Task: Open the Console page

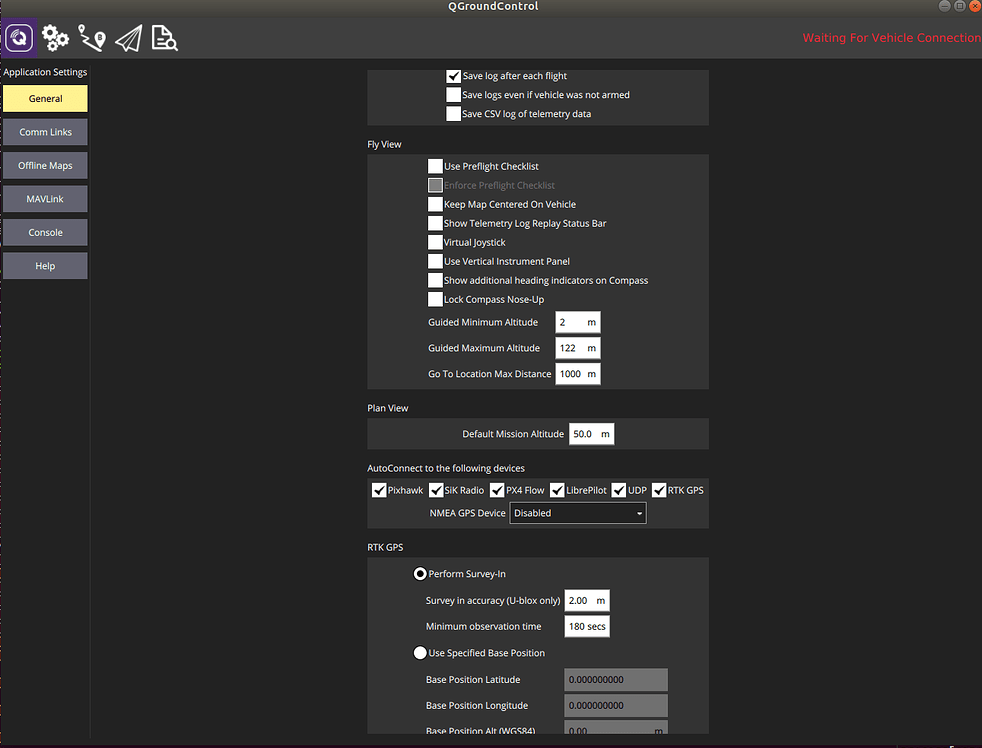Action: point(45,232)
